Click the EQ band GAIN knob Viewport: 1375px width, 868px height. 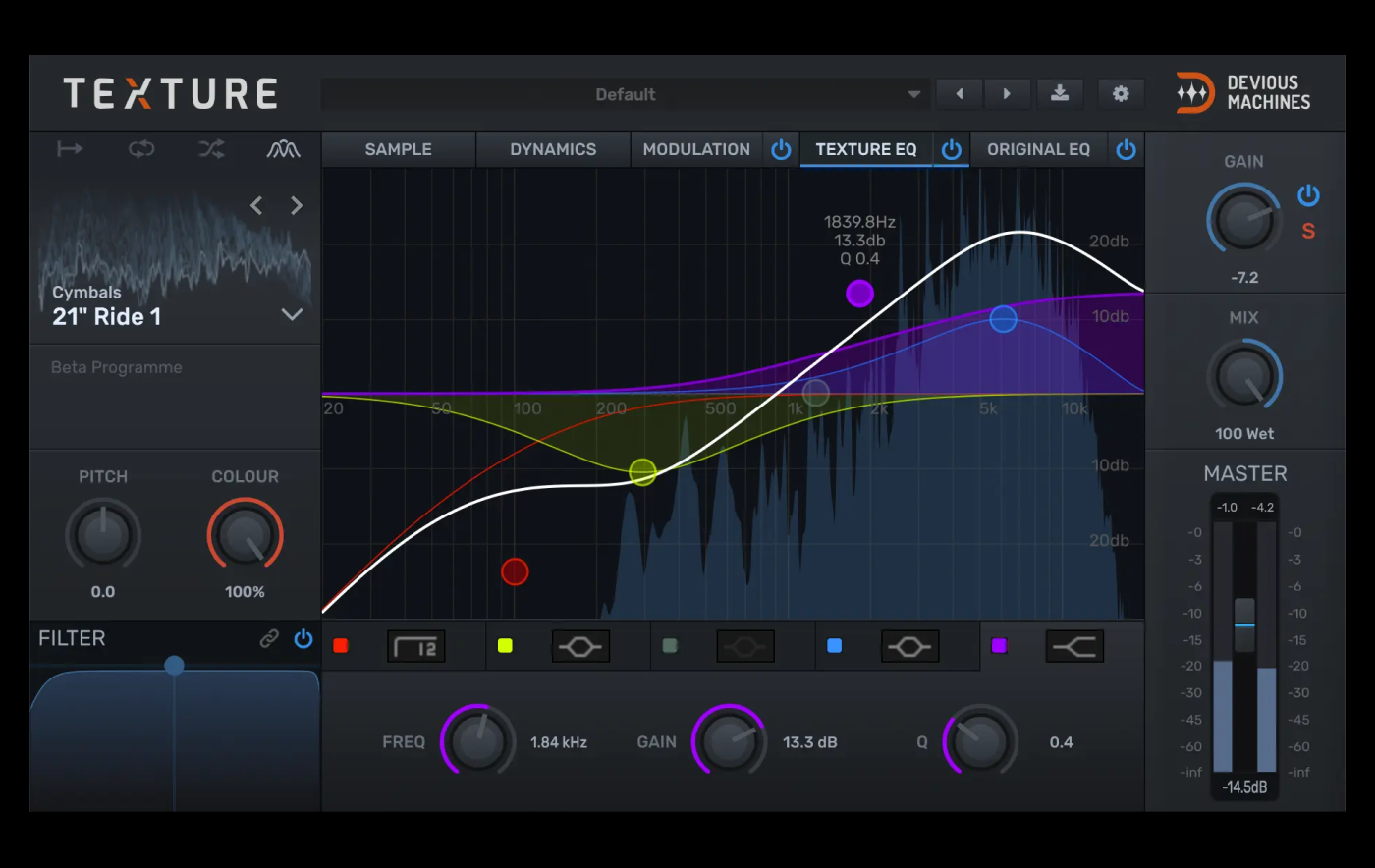(730, 742)
